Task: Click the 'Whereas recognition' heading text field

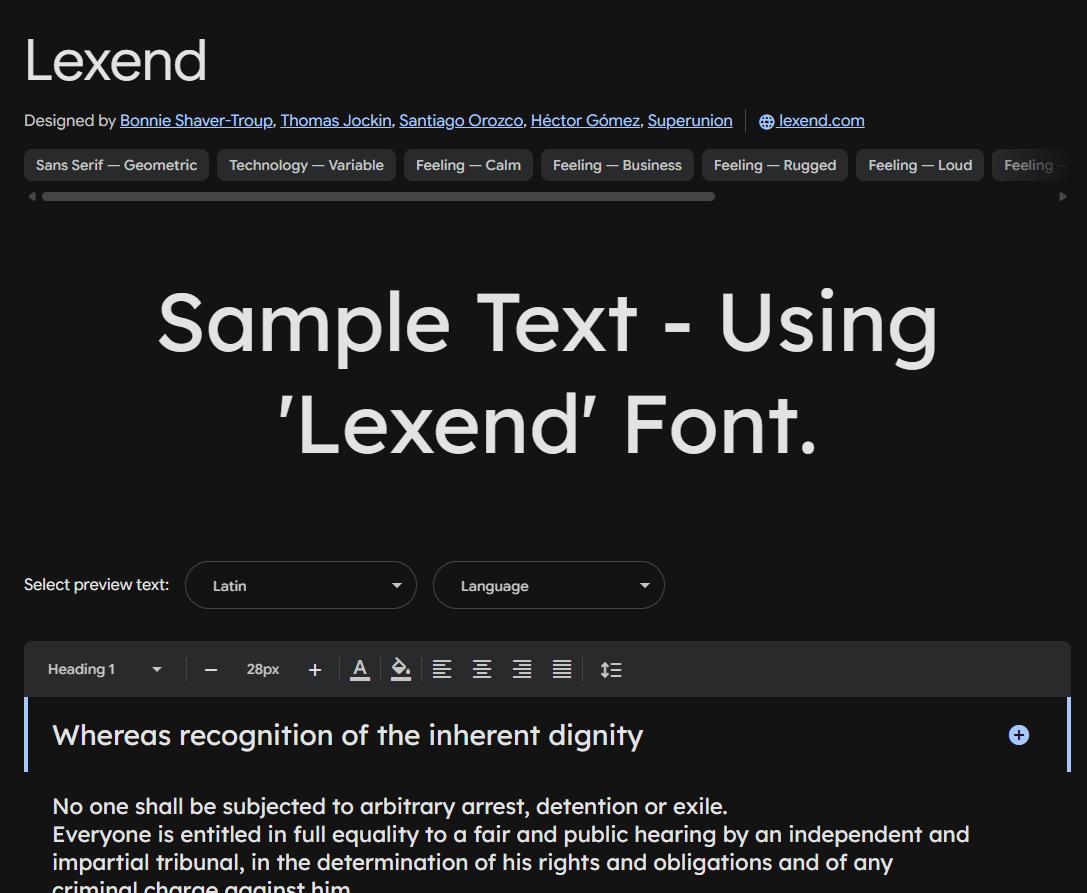Action: [548, 735]
